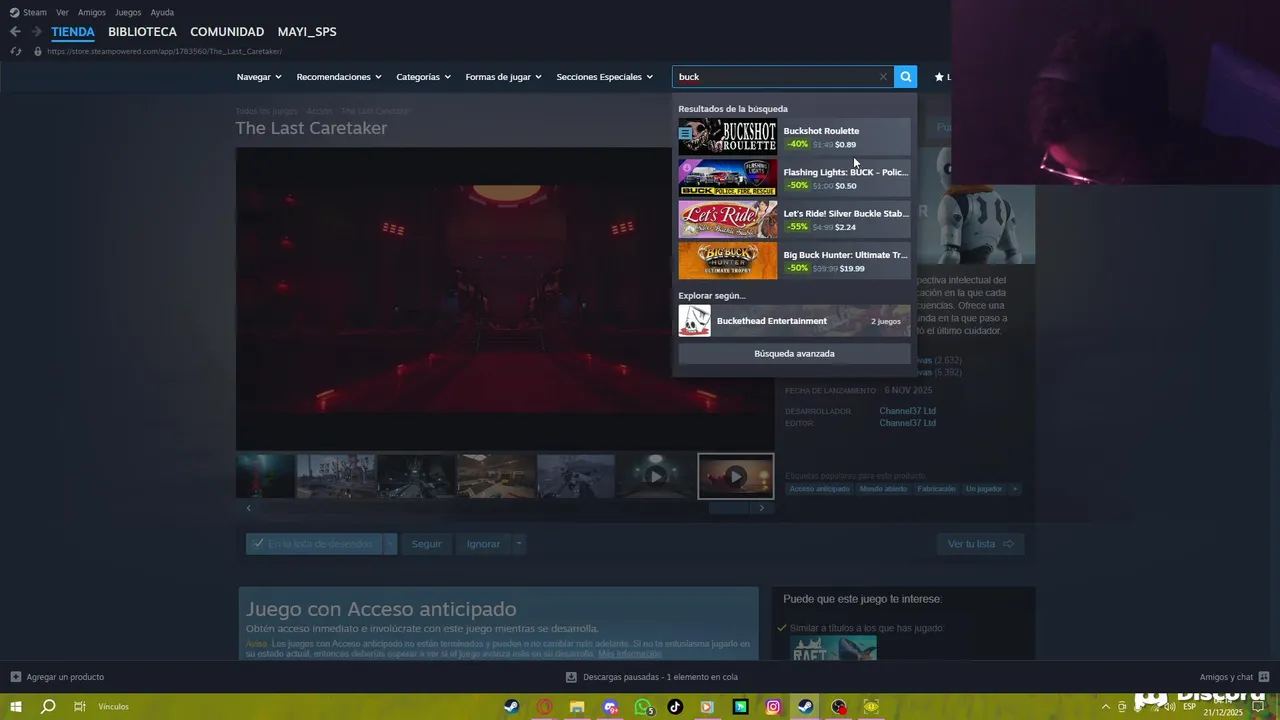
Task: Click the thumbnail strip scrollbar handle
Action: click(729, 508)
